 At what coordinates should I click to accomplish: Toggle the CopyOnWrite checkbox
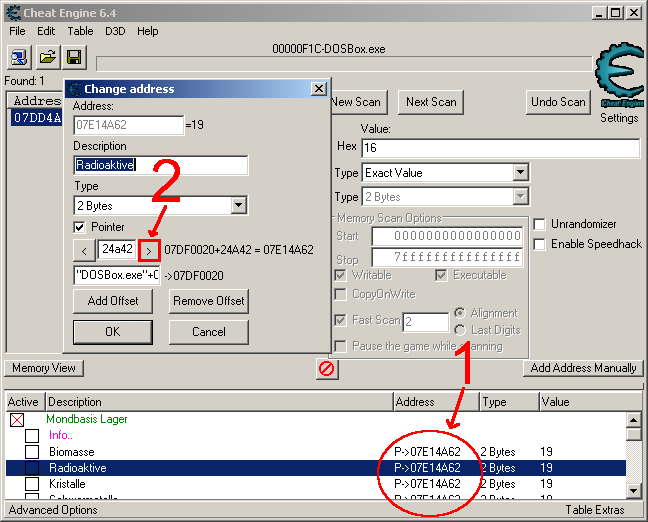click(x=341, y=294)
